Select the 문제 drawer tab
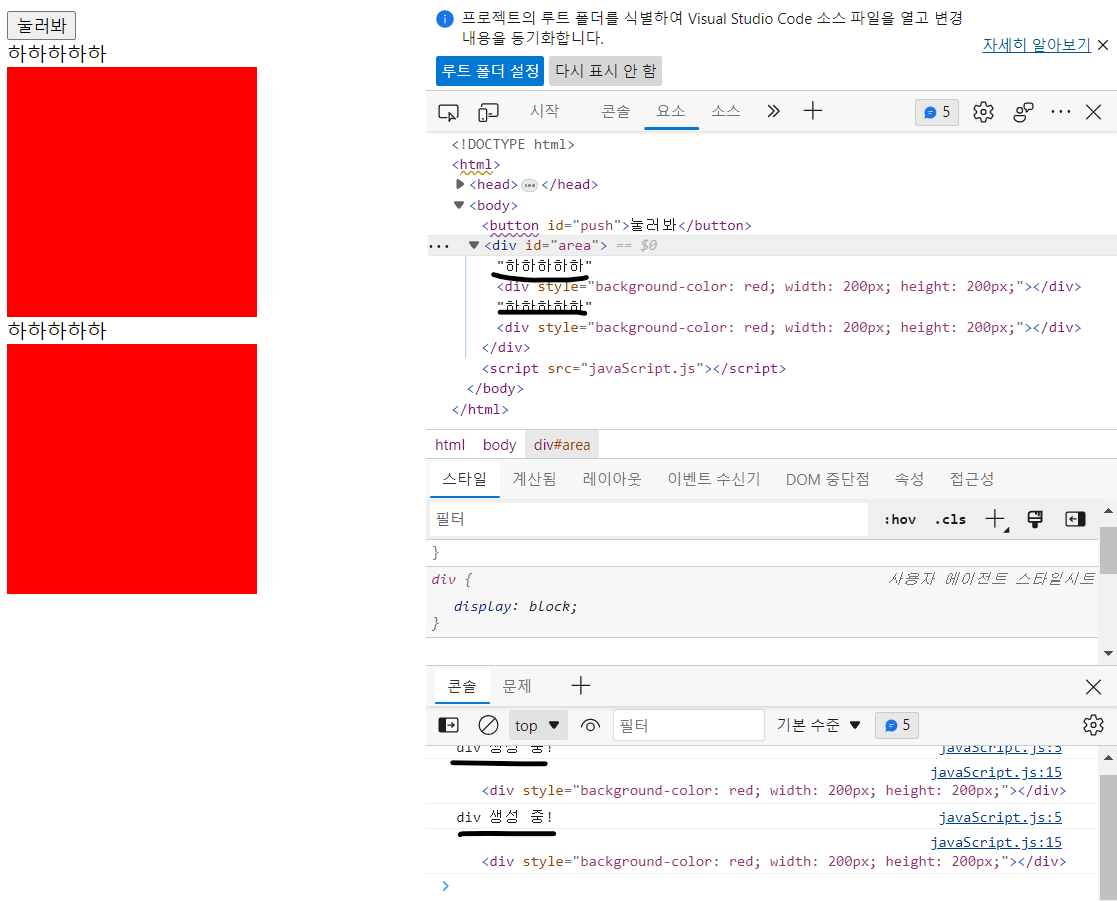 point(517,687)
